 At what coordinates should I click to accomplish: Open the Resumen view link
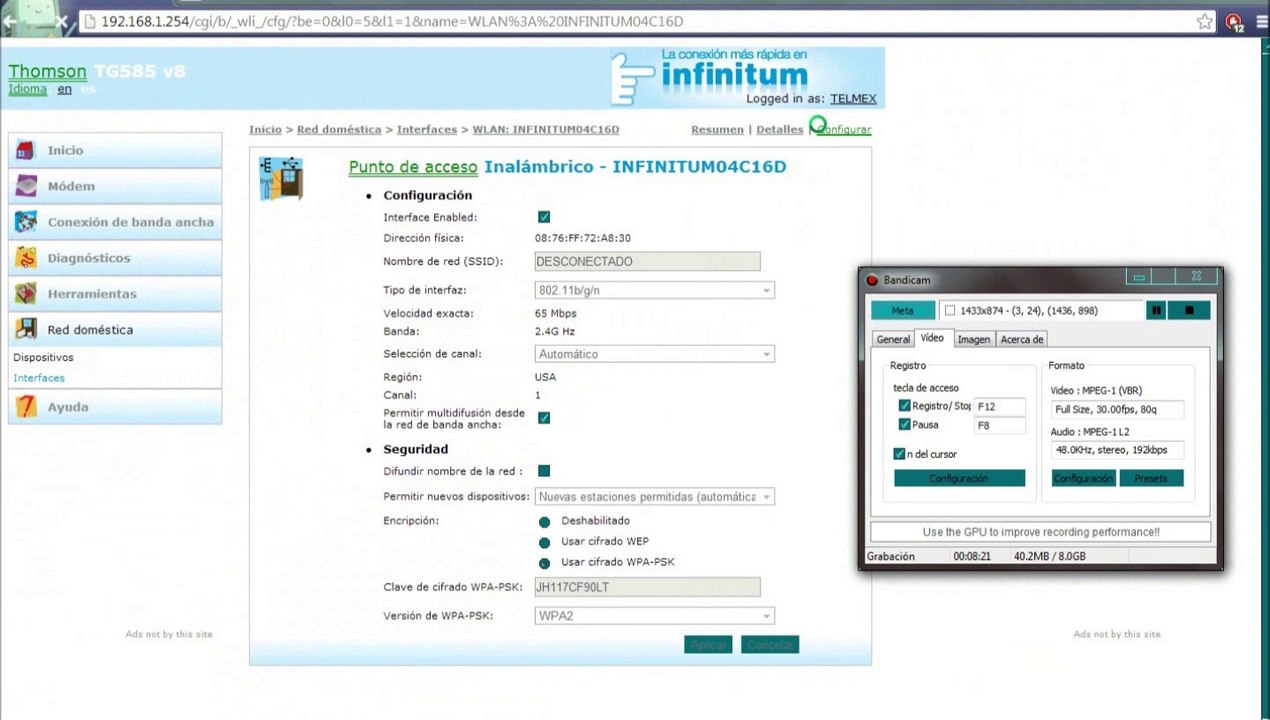(x=717, y=130)
